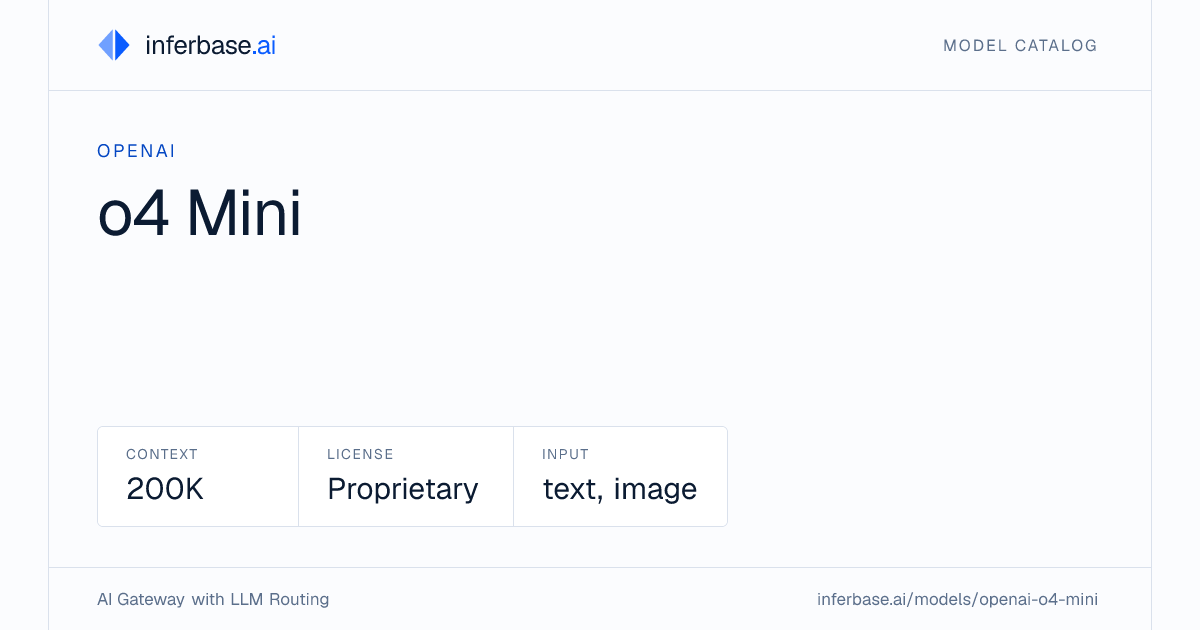Click the dark-blue right half of diamond logo

123,45
